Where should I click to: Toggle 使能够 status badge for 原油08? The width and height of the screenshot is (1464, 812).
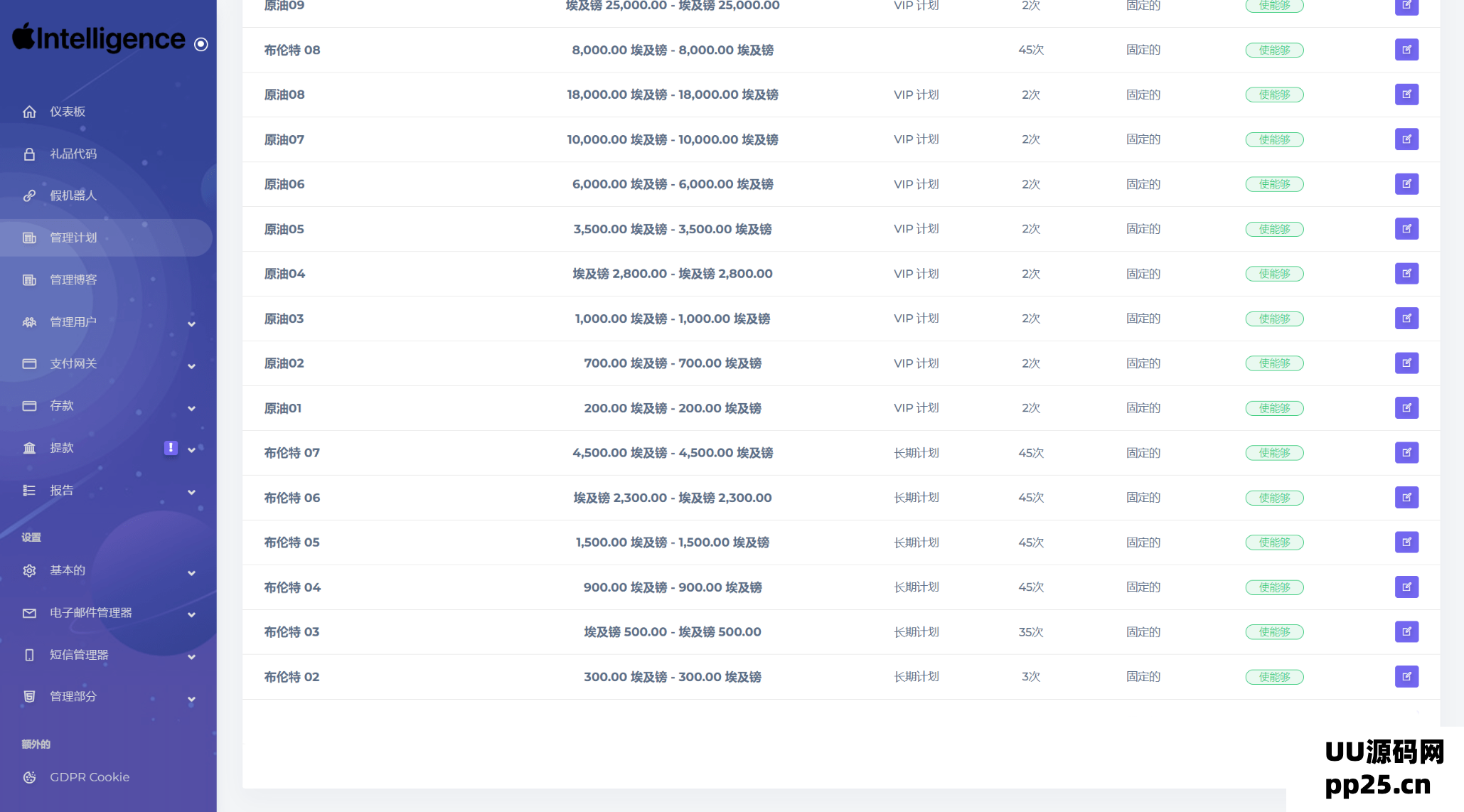(x=1273, y=95)
